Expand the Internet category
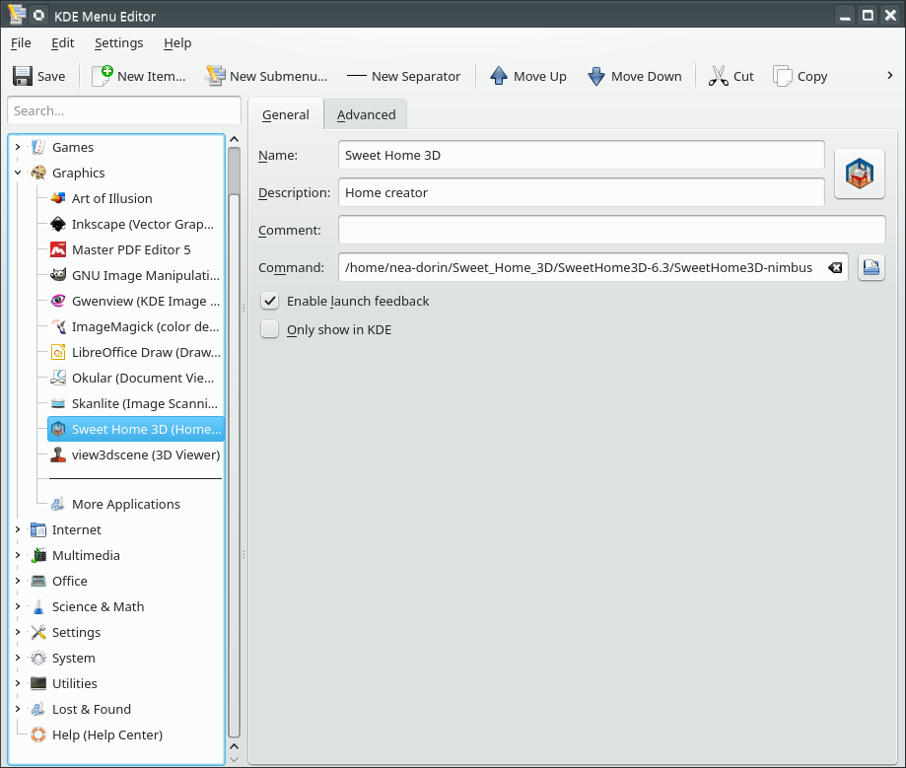The height and width of the screenshot is (768, 906). (17, 529)
